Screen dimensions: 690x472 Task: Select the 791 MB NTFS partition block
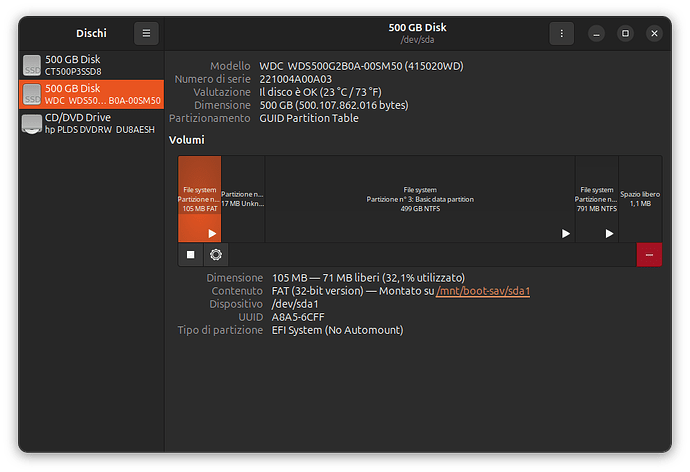597,199
